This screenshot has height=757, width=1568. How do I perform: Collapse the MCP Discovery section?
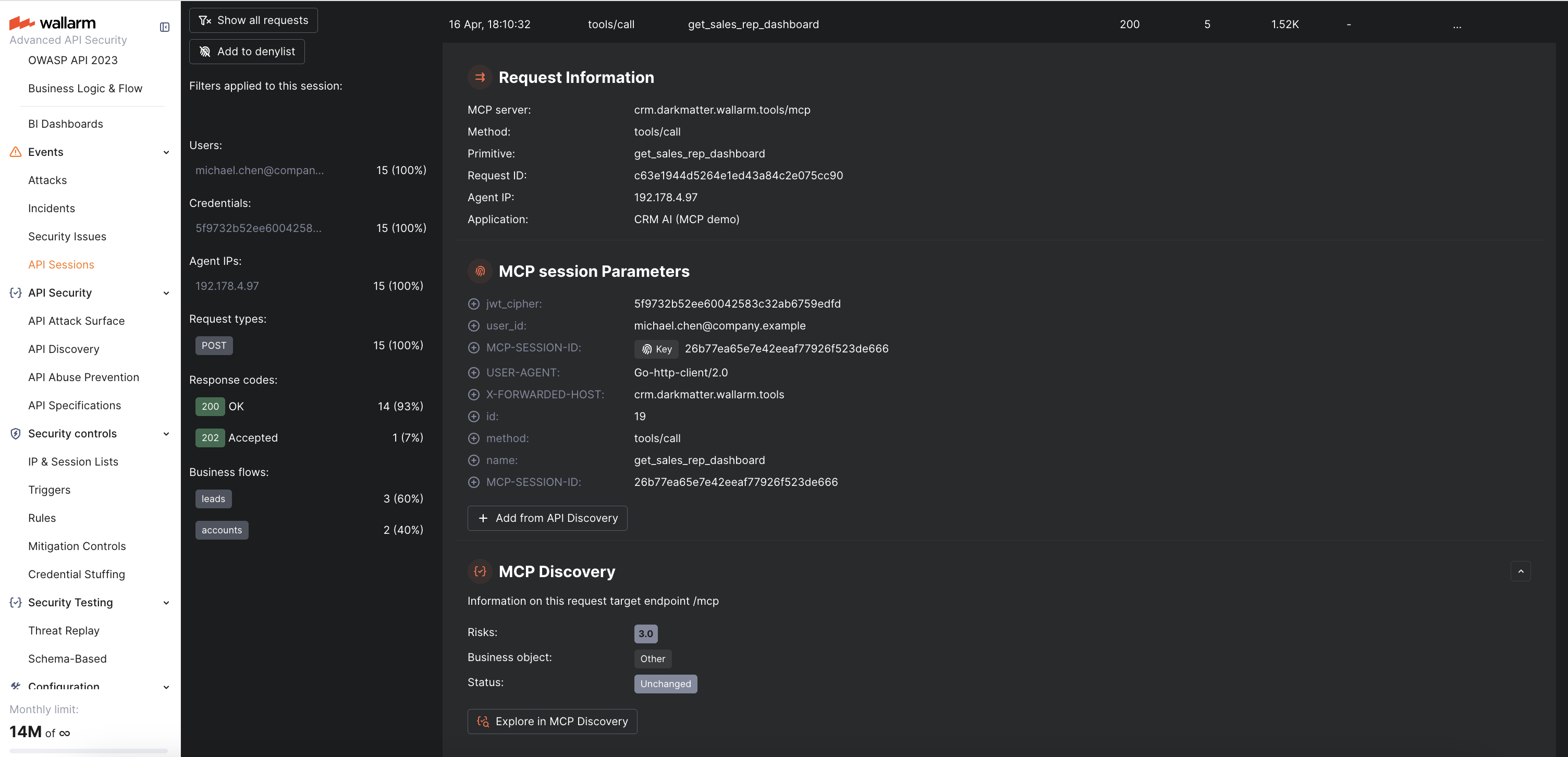tap(1520, 571)
